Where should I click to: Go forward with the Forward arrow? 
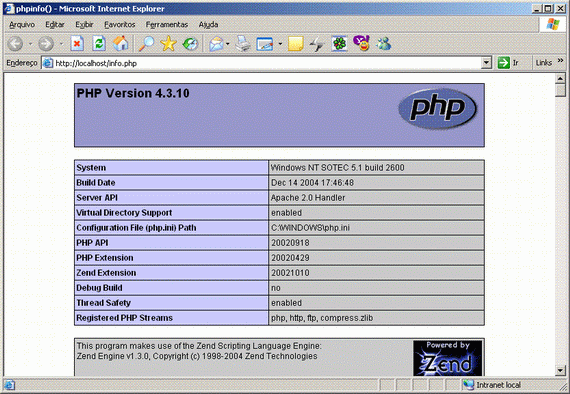pyautogui.click(x=46, y=44)
